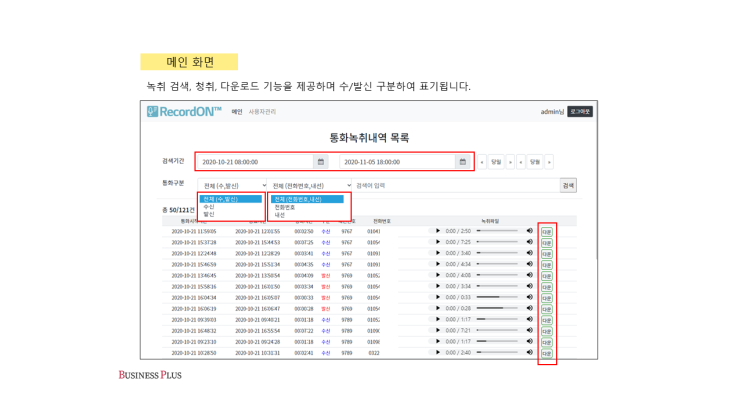Open the 전체 (전화번호,내선) search field dropdown
The width and height of the screenshot is (743, 418).
(309, 185)
